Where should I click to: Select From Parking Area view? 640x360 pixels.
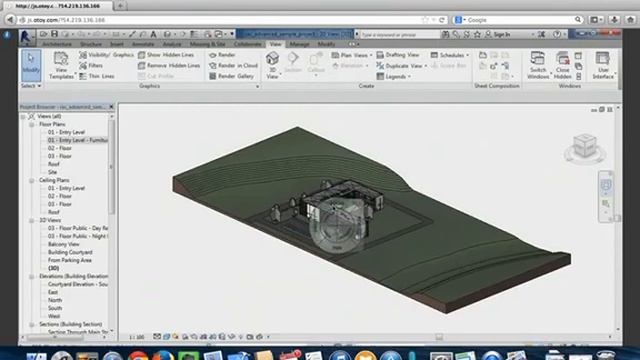pos(69,260)
